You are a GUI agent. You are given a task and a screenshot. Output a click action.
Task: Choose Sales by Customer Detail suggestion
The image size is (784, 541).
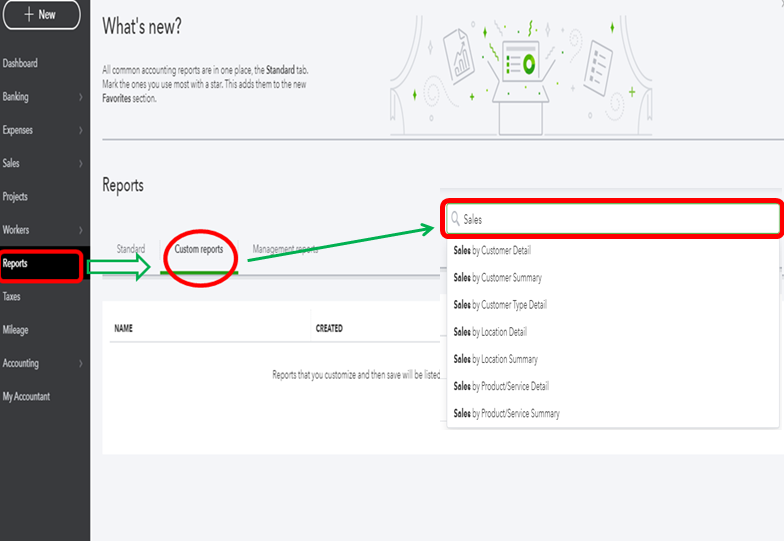506,250
